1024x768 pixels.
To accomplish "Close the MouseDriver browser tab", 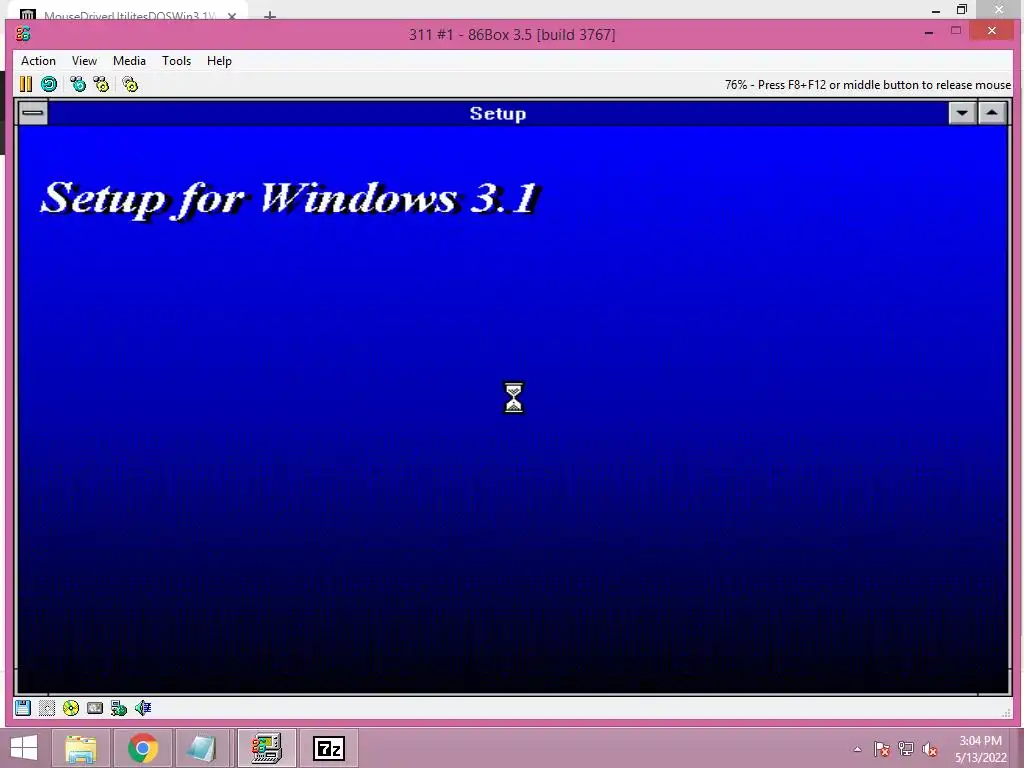I will [232, 16].
